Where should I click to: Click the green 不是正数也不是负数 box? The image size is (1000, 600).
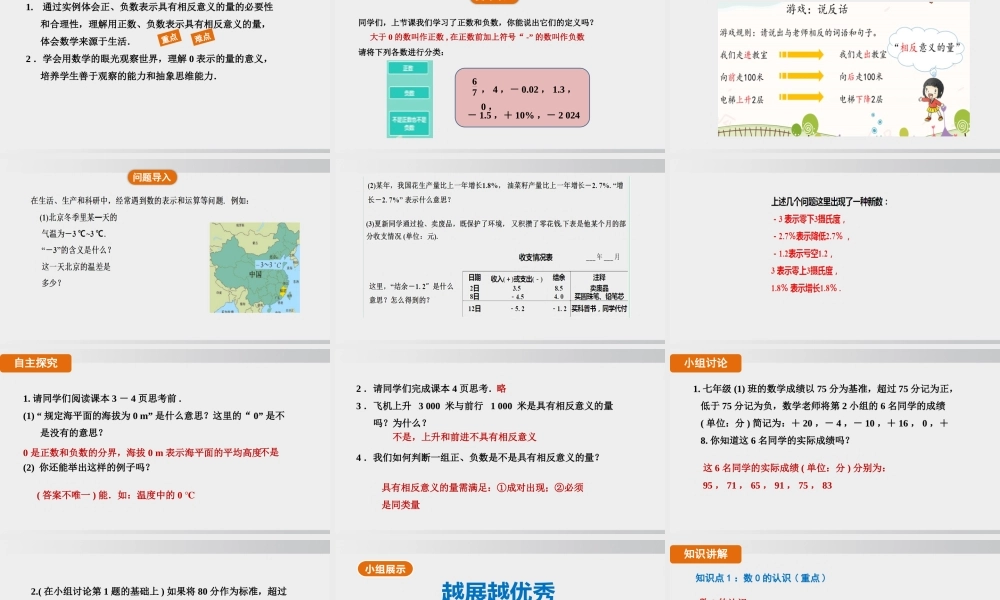pos(409,123)
